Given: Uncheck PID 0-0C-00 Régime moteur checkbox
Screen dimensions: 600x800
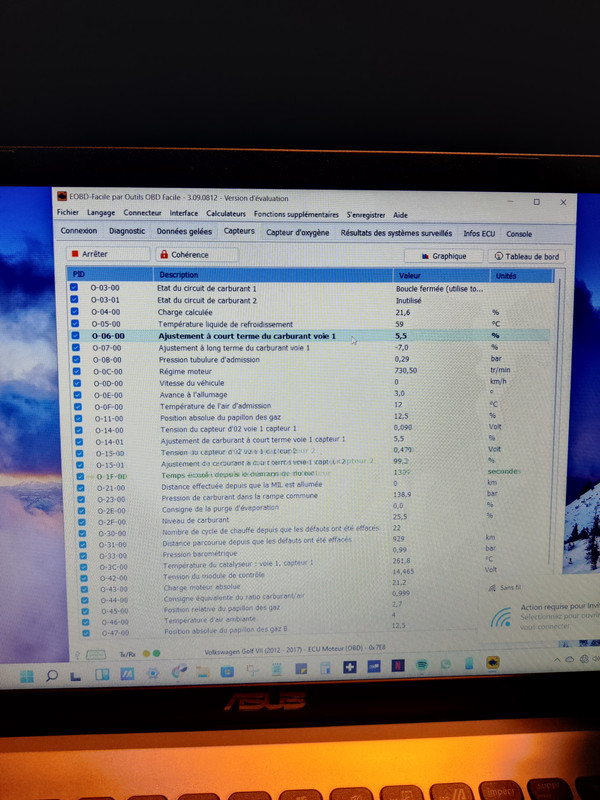Looking at the screenshot, I should point(77,371).
